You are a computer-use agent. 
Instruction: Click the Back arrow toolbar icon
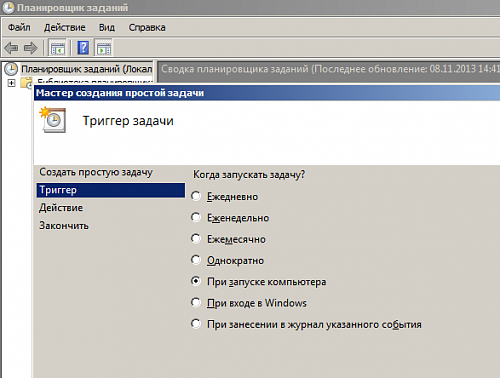tap(11, 48)
